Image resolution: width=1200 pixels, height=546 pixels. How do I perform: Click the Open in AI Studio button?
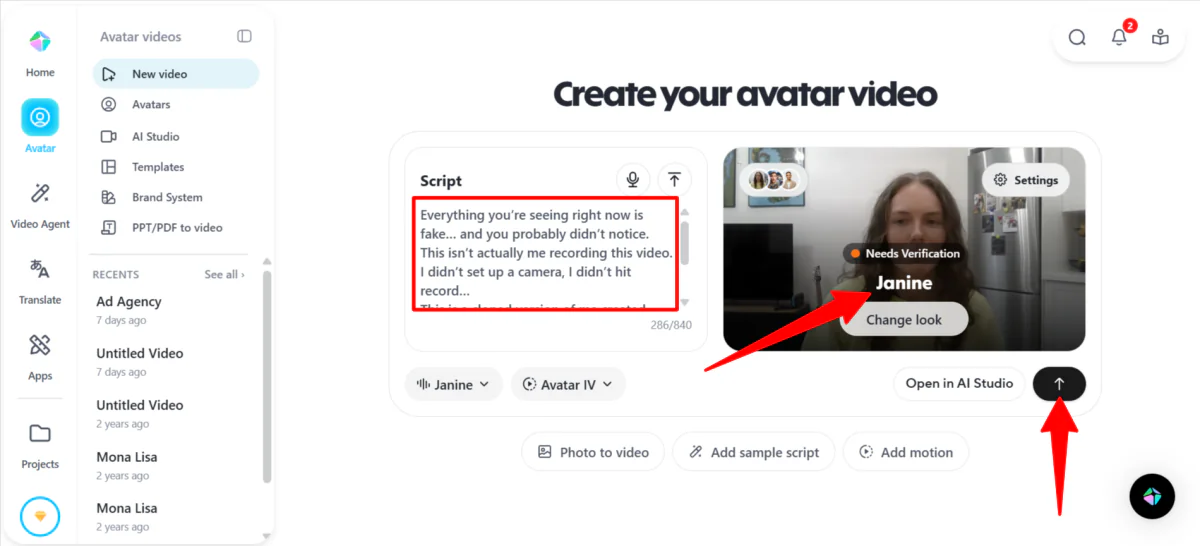(959, 383)
